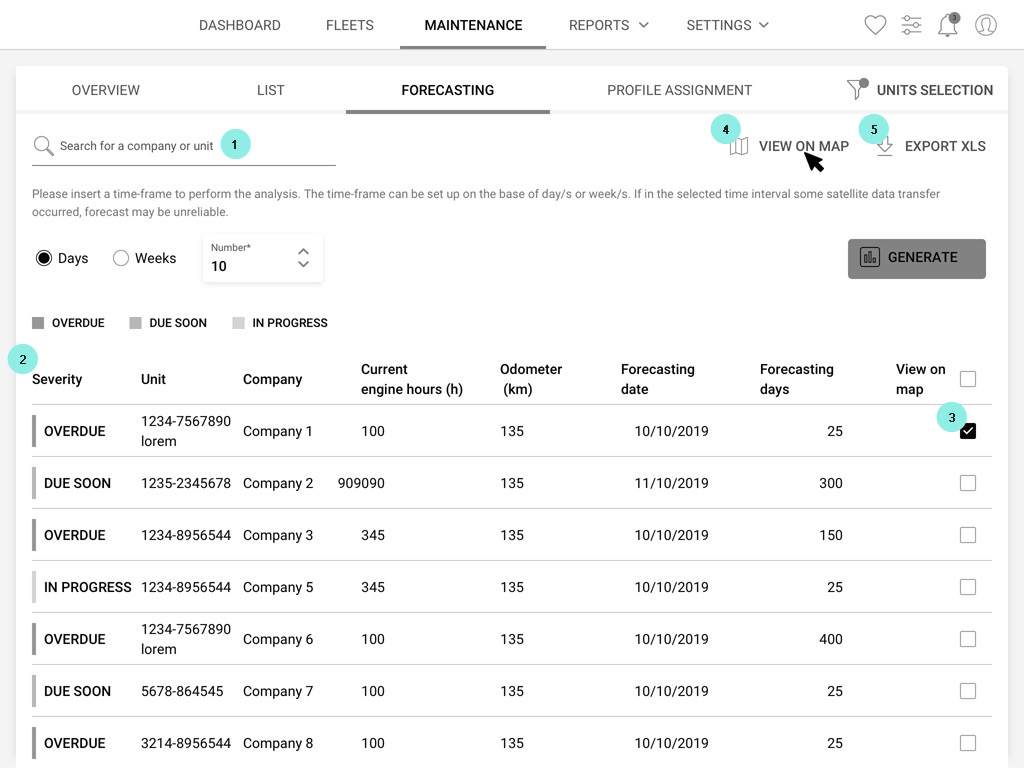
Task: Select the Days radio button
Action: pos(44,258)
